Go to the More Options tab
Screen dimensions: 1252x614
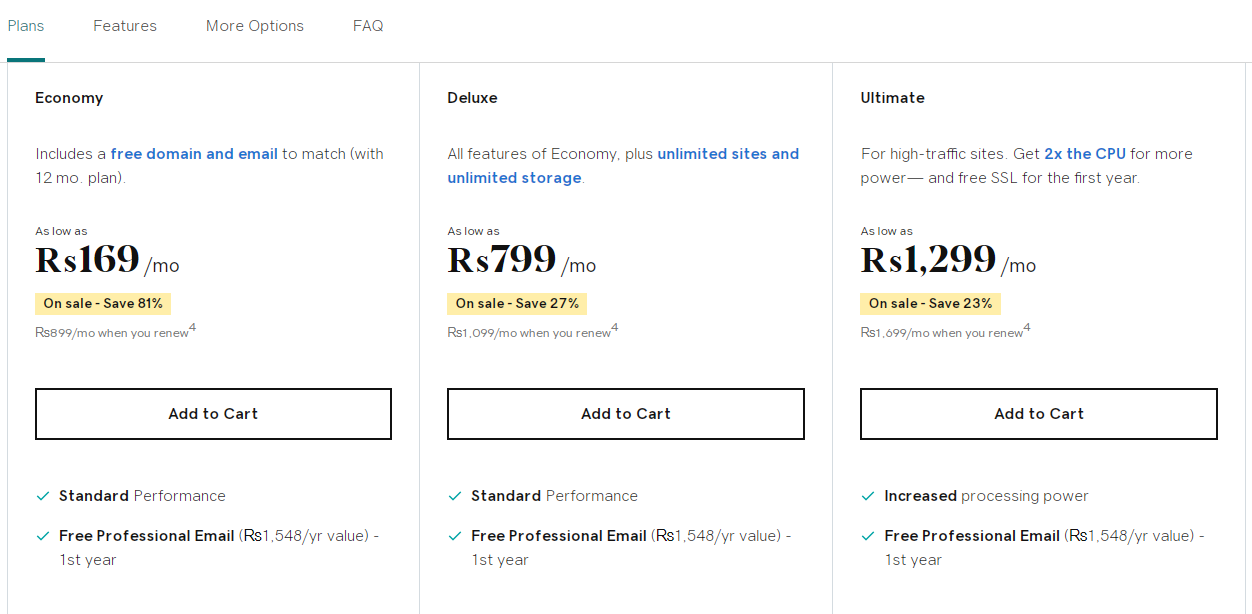pos(255,26)
